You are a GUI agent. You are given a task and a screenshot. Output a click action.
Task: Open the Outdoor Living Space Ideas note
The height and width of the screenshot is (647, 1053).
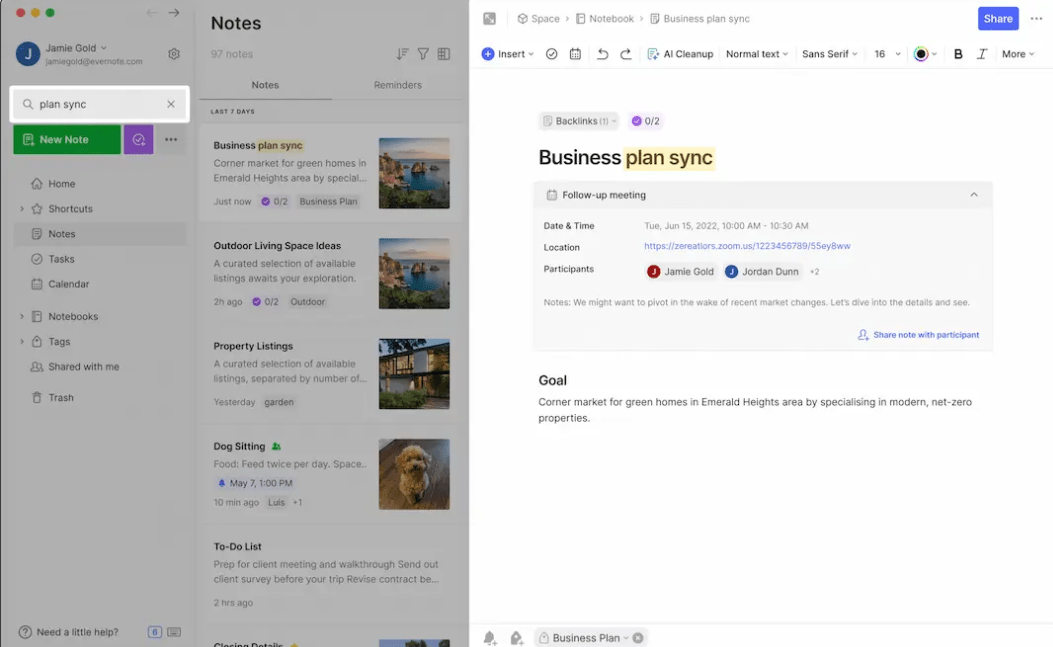point(332,273)
